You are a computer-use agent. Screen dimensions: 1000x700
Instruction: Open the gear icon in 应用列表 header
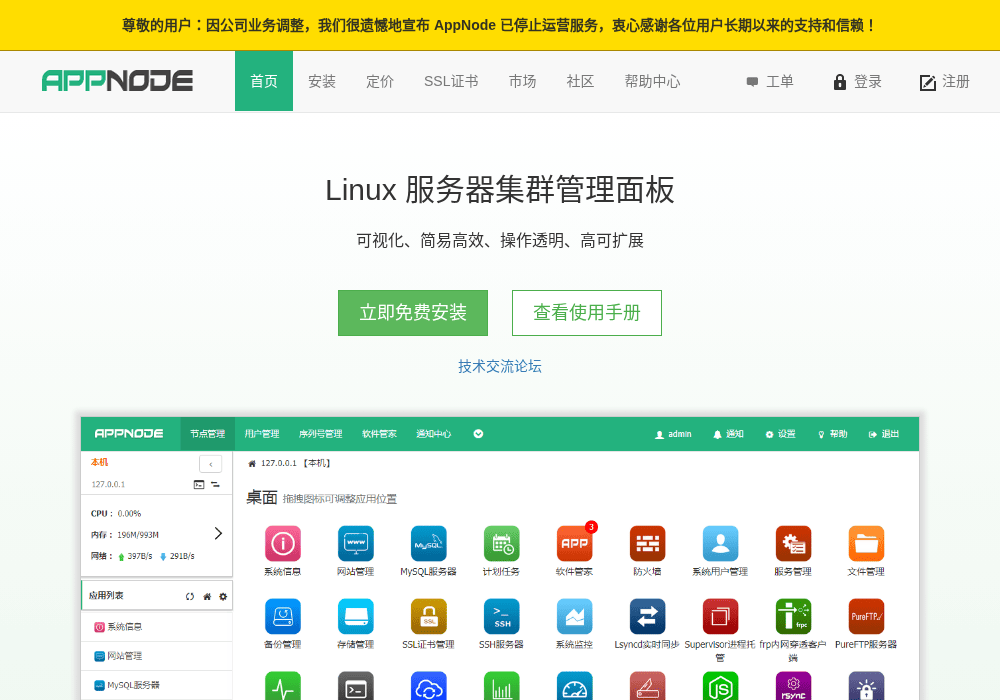tap(223, 597)
